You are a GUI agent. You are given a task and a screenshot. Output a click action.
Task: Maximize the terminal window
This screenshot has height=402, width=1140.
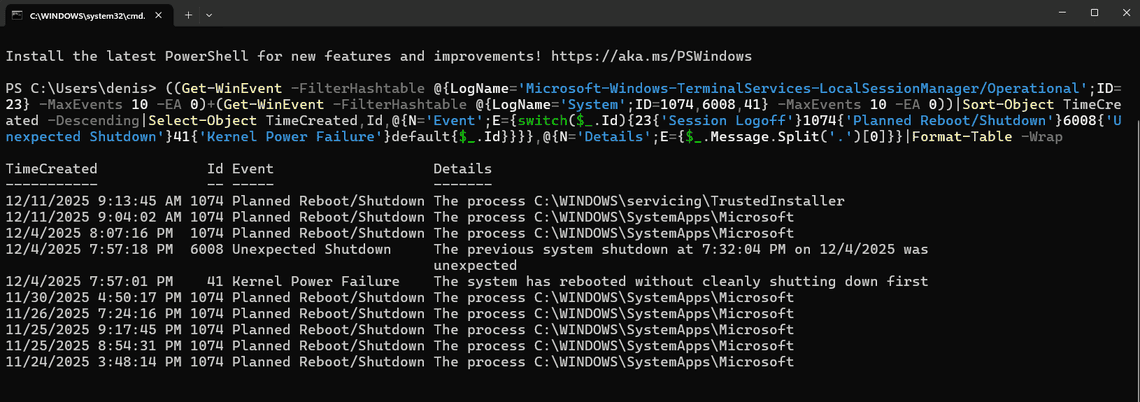[x=1094, y=12]
